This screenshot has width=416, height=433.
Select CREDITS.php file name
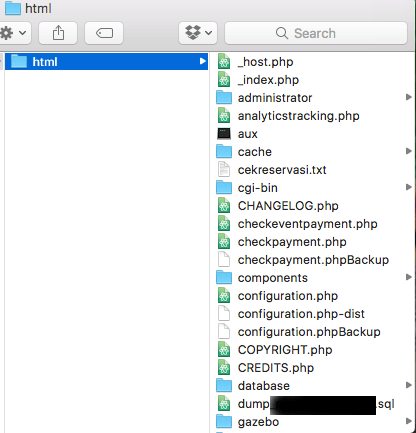click(276, 368)
